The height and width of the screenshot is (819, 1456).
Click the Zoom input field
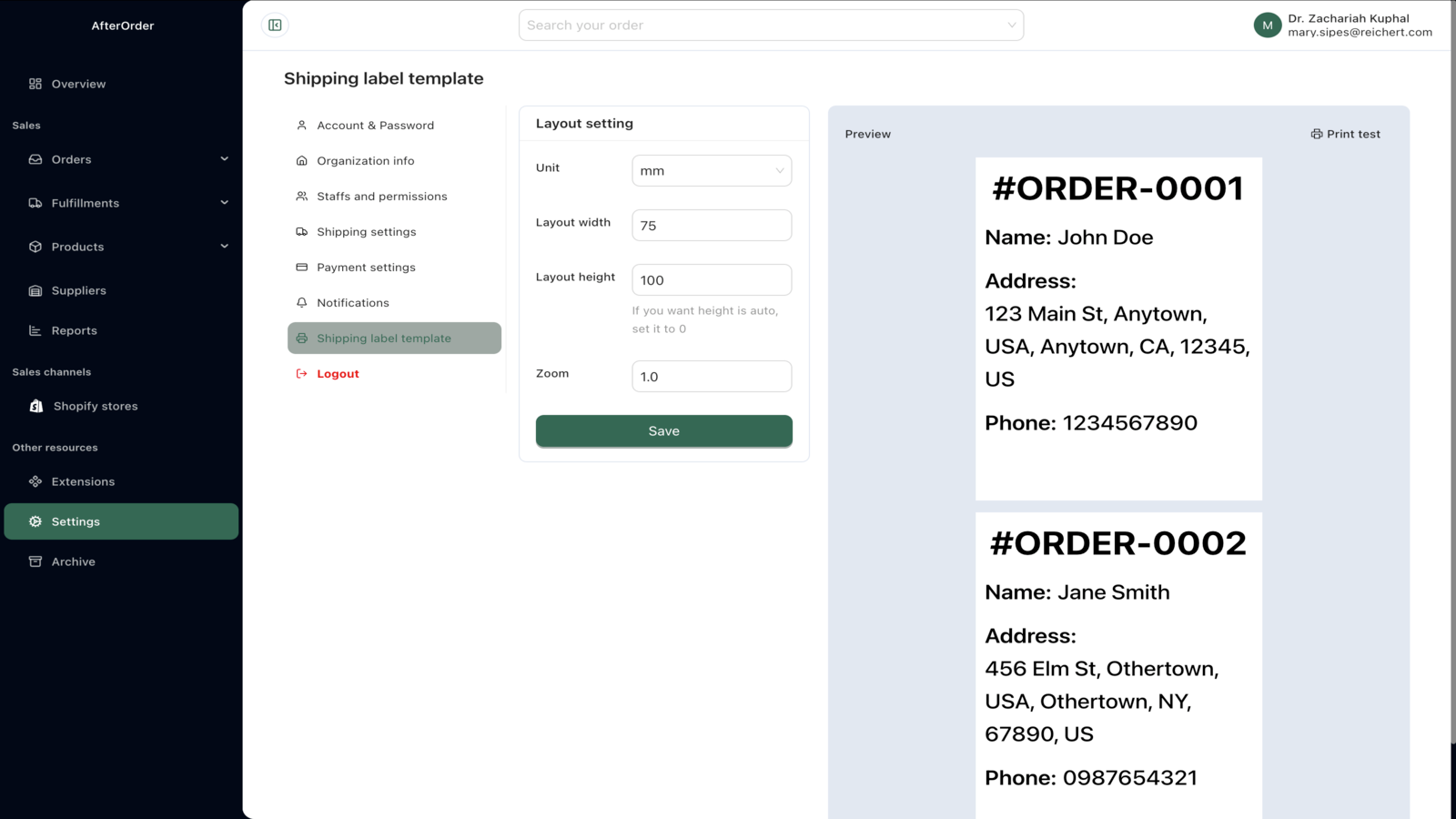pos(712,377)
